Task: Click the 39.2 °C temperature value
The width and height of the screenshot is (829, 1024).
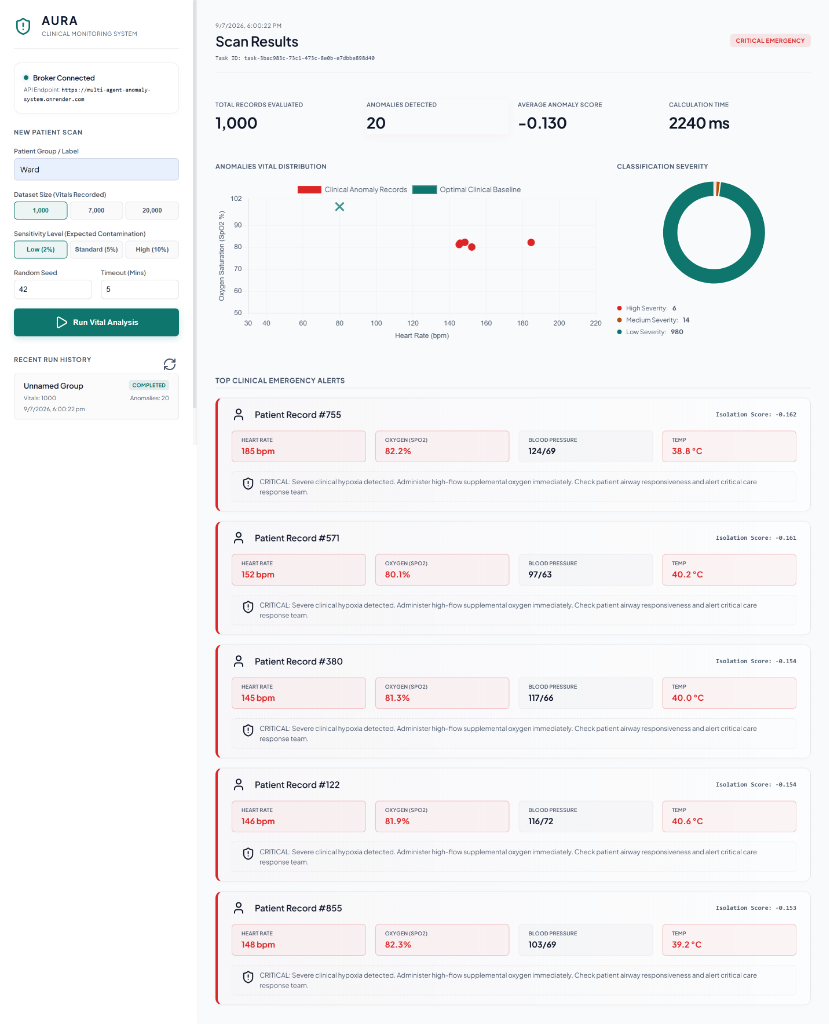Action: (x=687, y=945)
